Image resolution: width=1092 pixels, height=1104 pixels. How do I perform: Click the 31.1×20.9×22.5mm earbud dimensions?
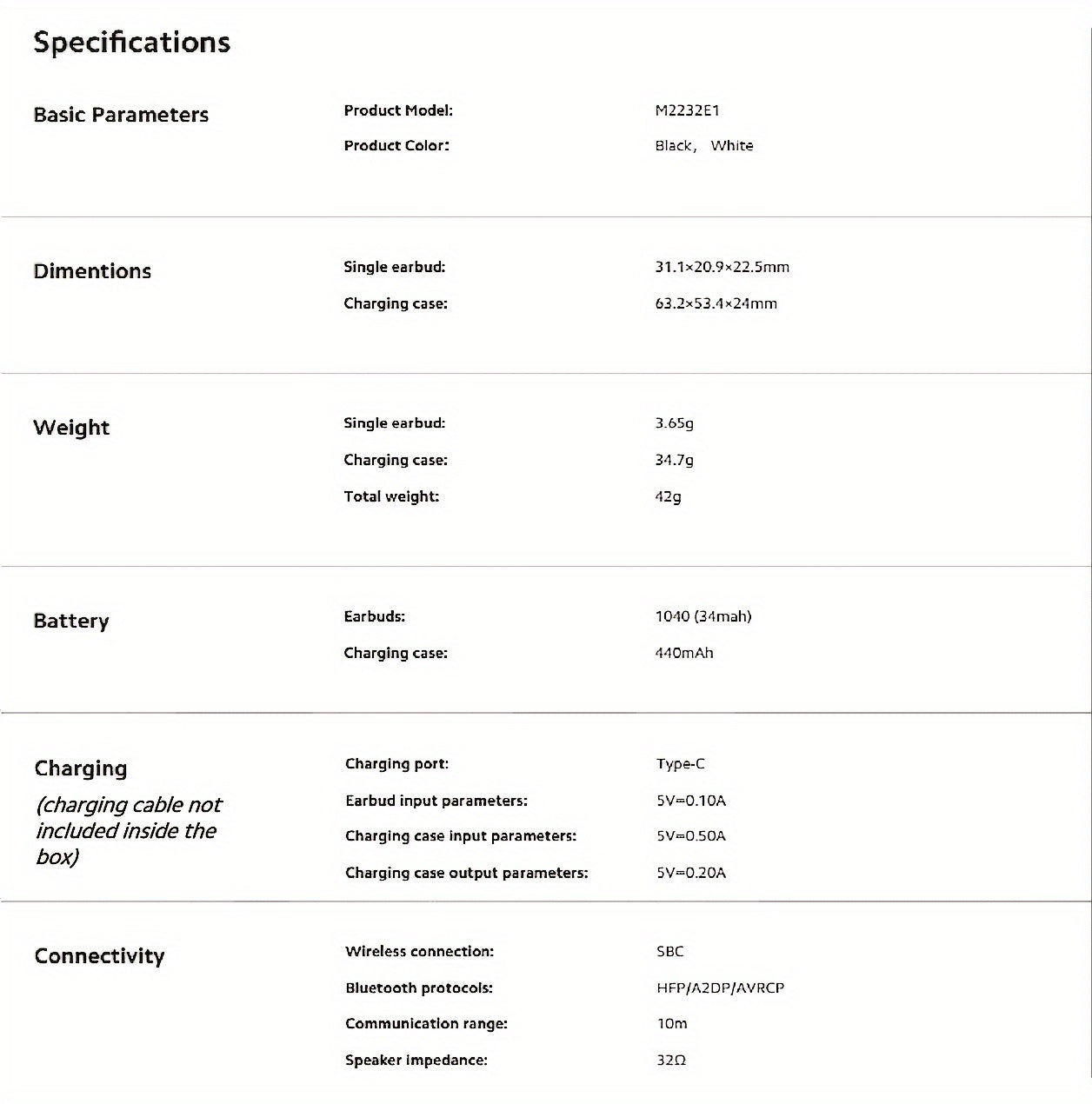722,267
